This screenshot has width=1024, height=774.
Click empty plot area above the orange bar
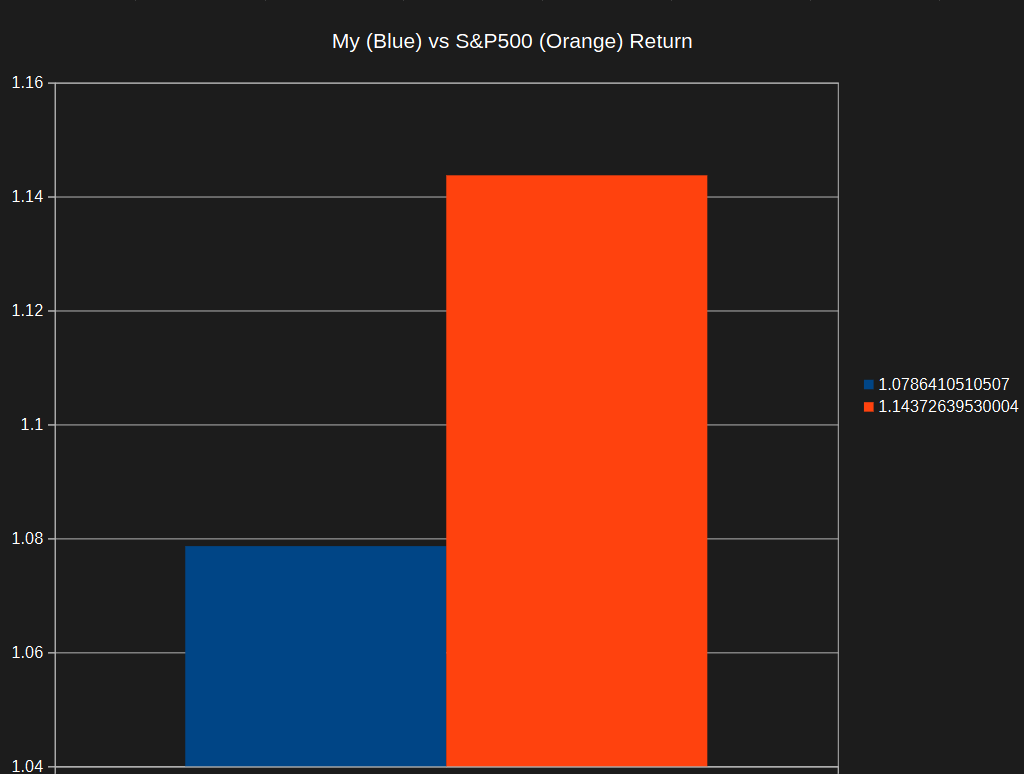[x=576, y=130]
